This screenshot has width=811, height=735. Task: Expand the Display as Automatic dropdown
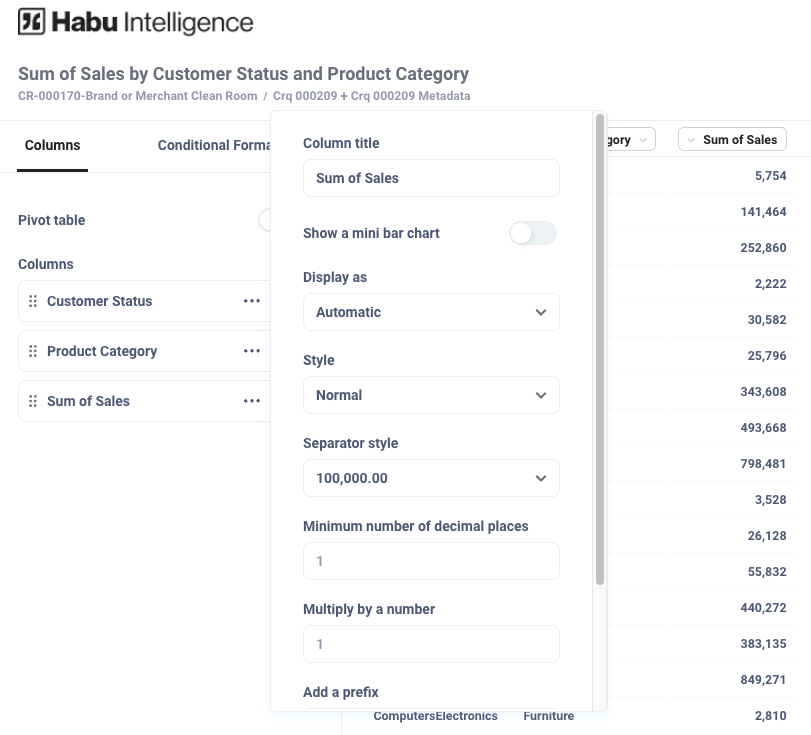431,312
